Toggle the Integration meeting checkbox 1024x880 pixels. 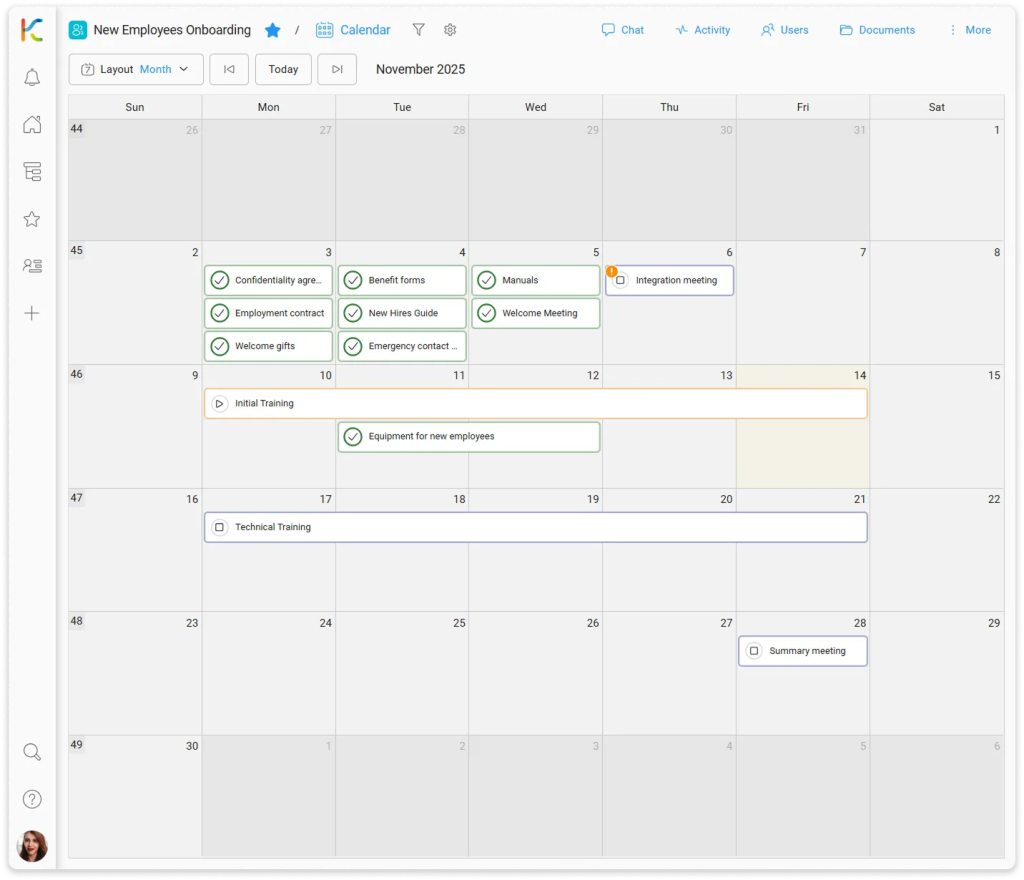click(620, 280)
